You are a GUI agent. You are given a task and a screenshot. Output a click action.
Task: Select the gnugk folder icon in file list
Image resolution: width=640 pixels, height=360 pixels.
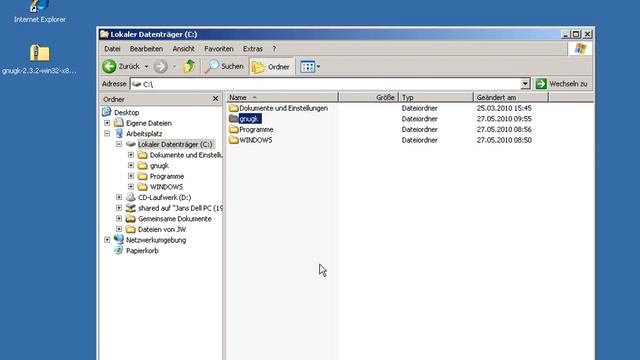point(233,119)
